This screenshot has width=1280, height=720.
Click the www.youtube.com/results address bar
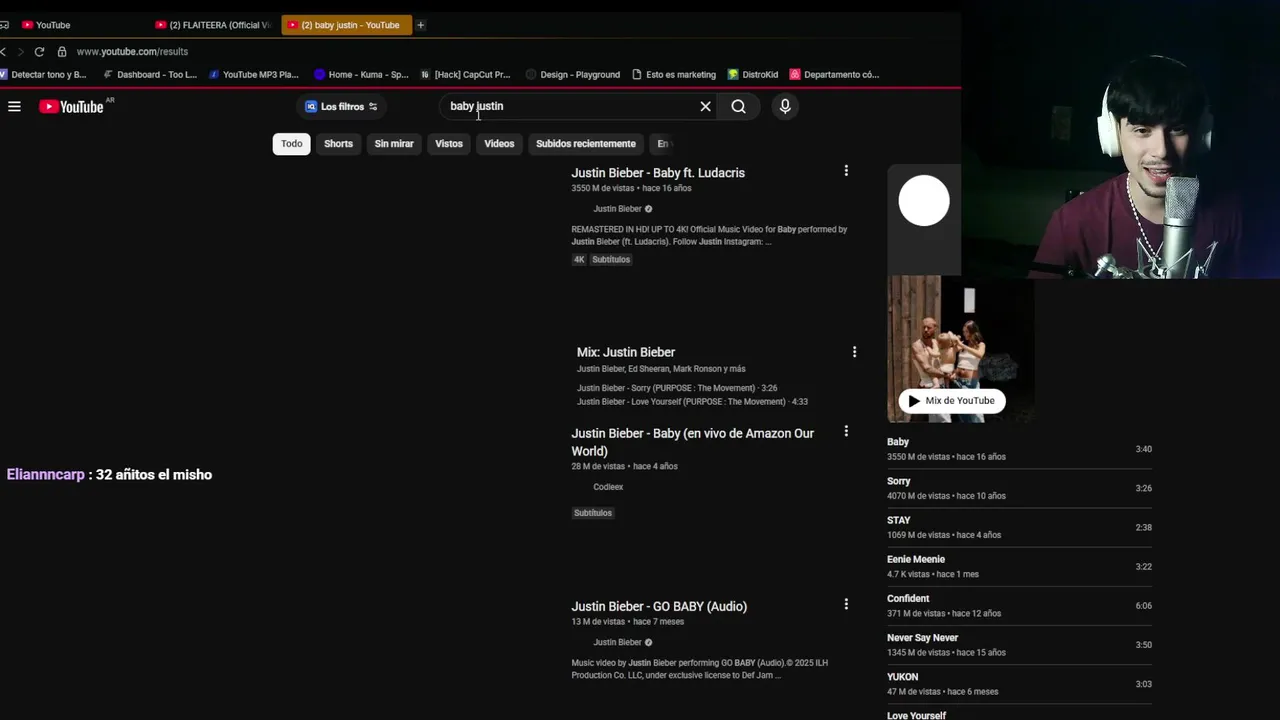pos(132,52)
